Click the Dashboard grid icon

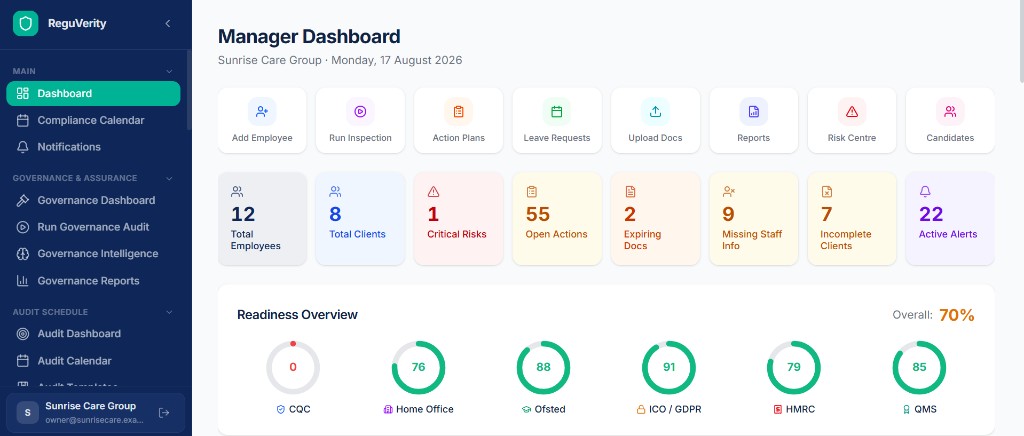(23, 93)
